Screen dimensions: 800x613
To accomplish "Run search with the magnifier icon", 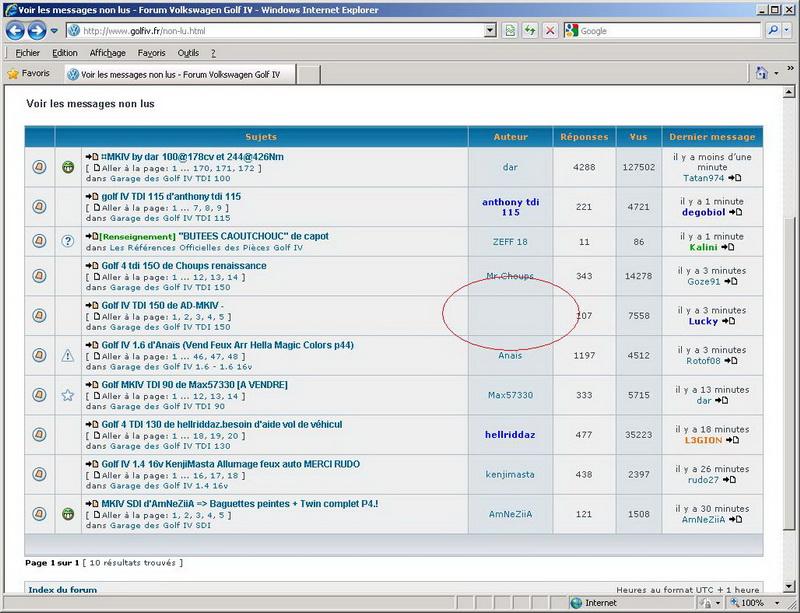I will [x=773, y=31].
